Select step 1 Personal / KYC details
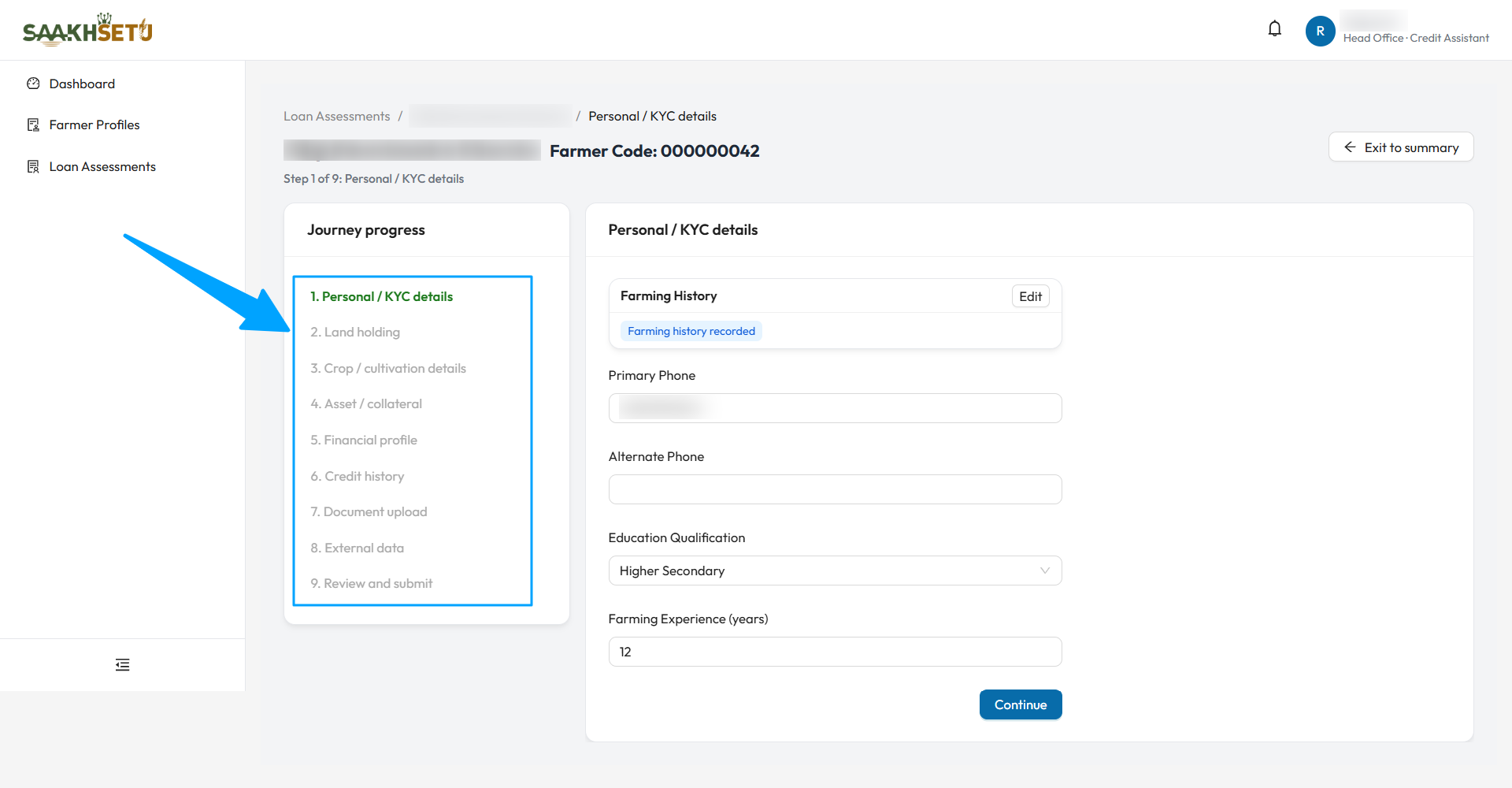1512x788 pixels. click(x=381, y=296)
